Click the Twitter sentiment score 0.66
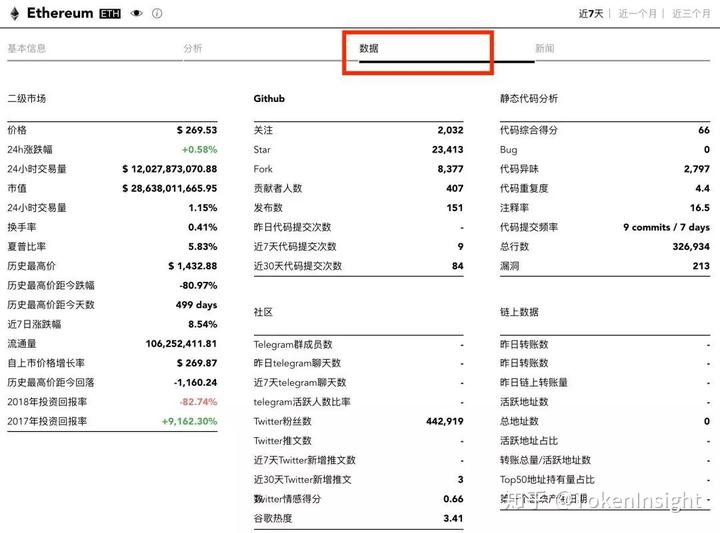720x533 pixels. click(453, 499)
